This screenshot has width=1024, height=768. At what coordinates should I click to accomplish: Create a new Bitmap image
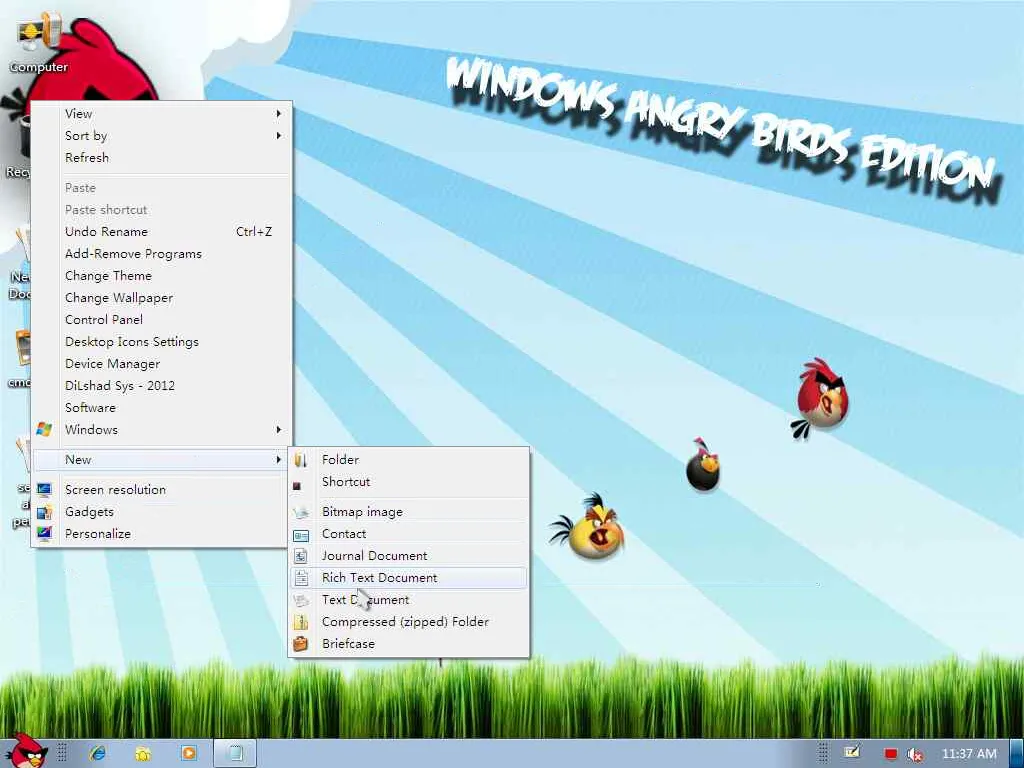409,512
